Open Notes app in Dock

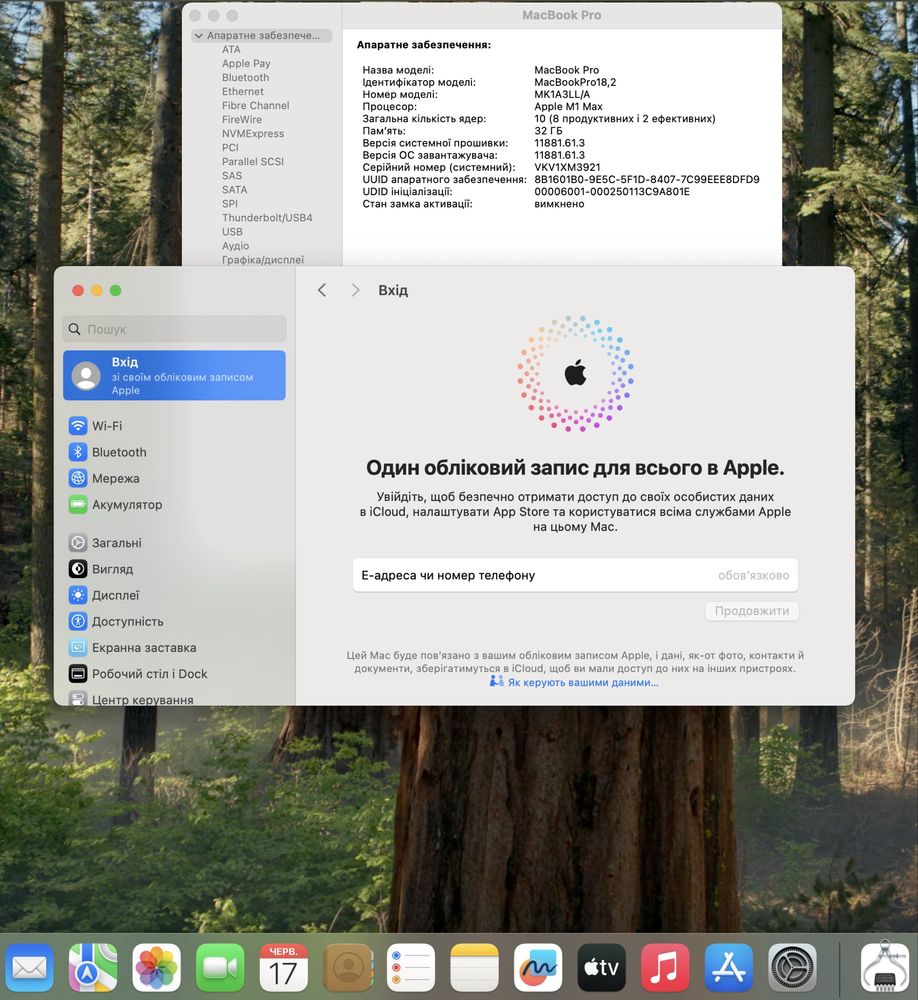coord(474,967)
